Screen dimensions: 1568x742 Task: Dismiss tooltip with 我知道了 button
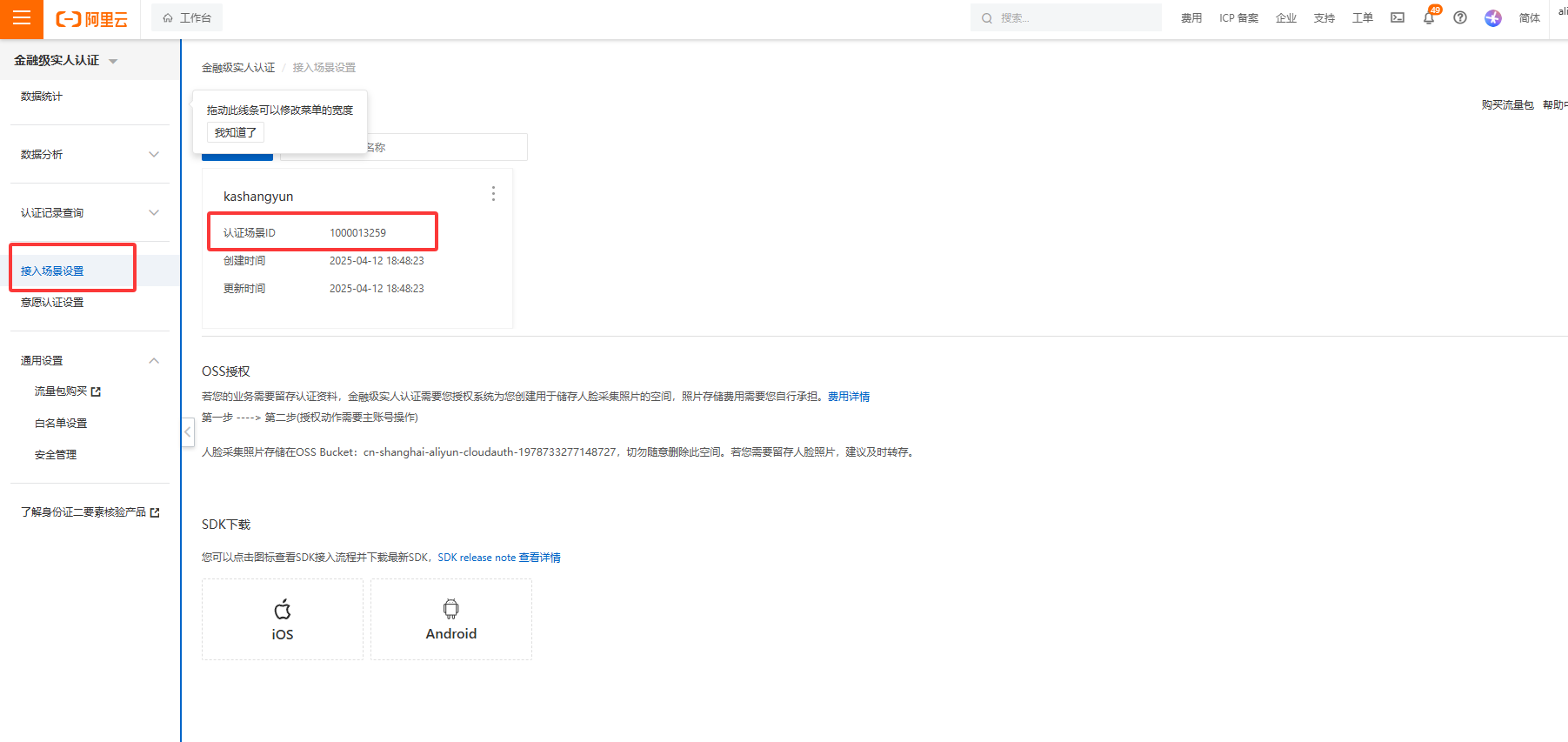point(235,133)
